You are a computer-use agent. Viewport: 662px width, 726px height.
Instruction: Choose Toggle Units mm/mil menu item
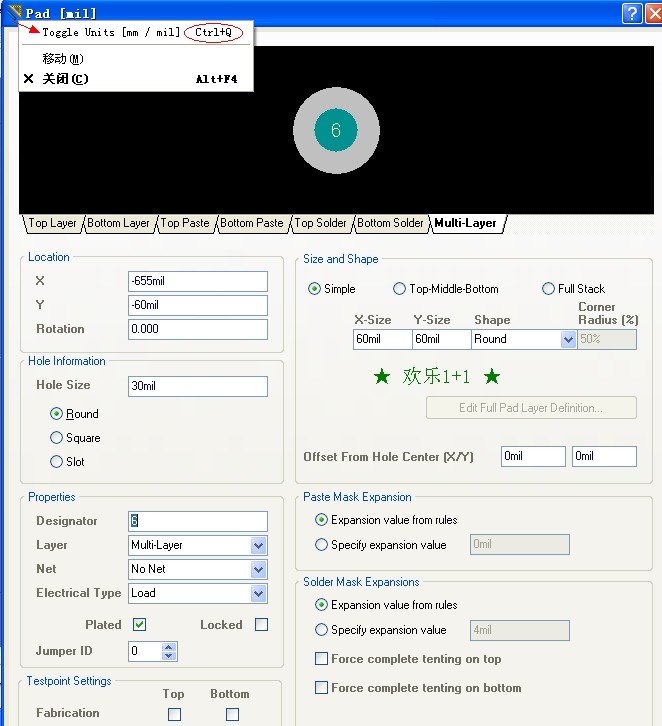pyautogui.click(x=136, y=32)
